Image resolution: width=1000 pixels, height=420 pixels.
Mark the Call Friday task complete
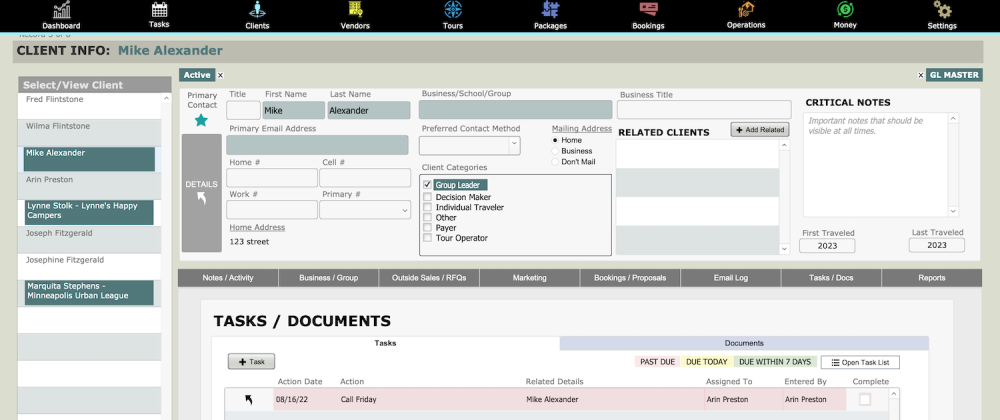click(x=865, y=400)
